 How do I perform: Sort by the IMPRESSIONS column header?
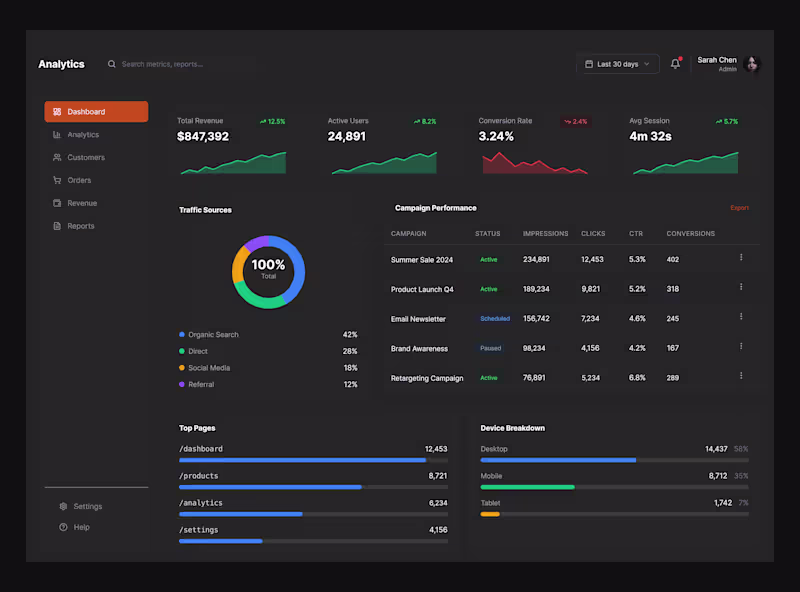point(545,234)
